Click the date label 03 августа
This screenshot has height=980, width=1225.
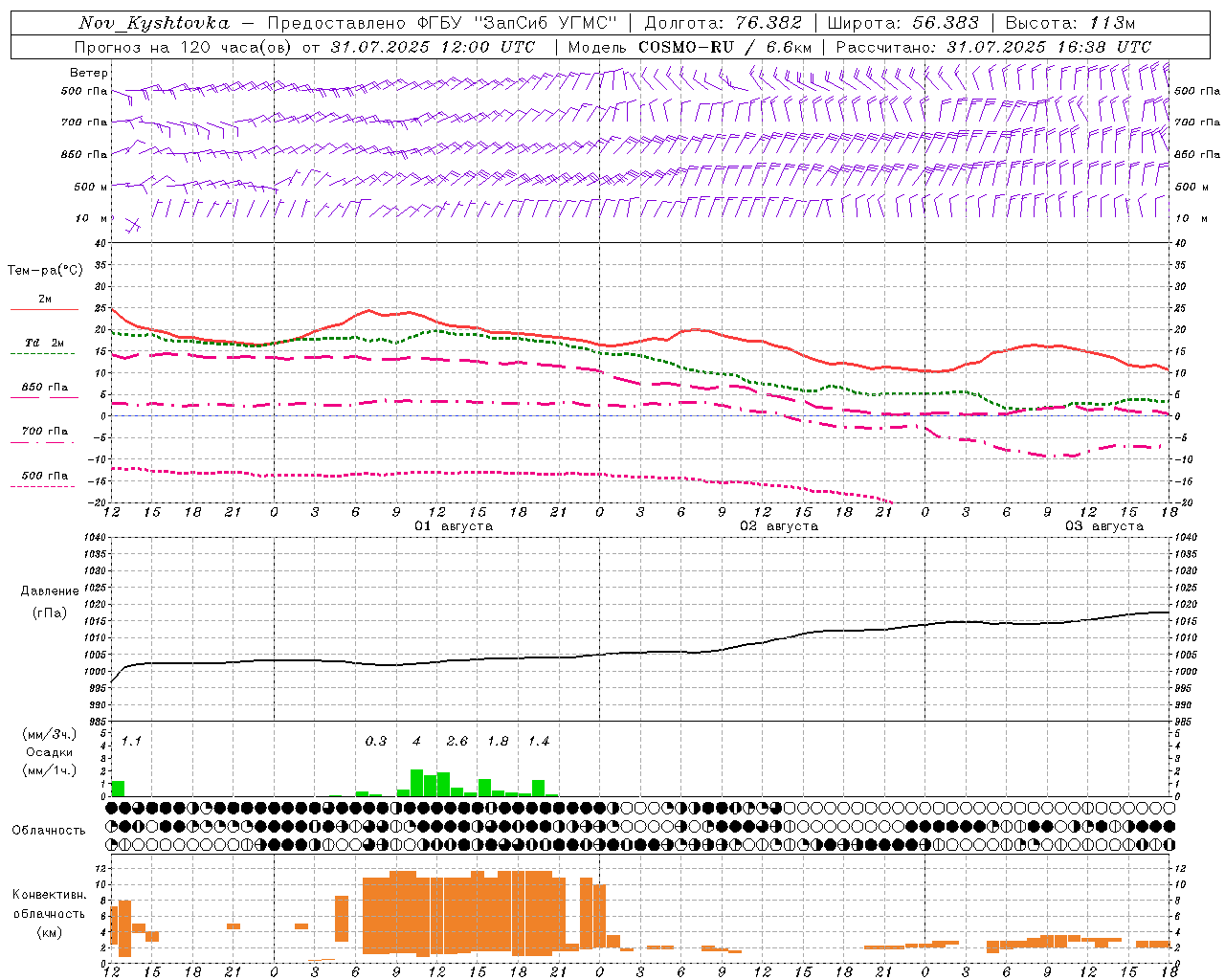point(1104,526)
